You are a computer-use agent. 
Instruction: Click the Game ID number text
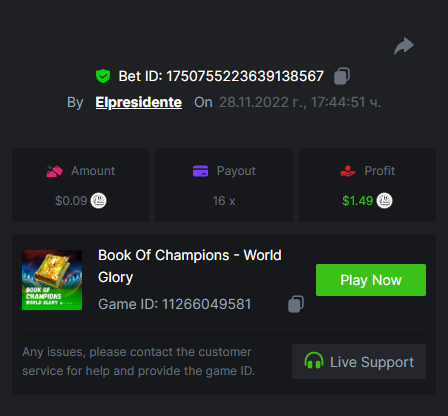pos(206,304)
